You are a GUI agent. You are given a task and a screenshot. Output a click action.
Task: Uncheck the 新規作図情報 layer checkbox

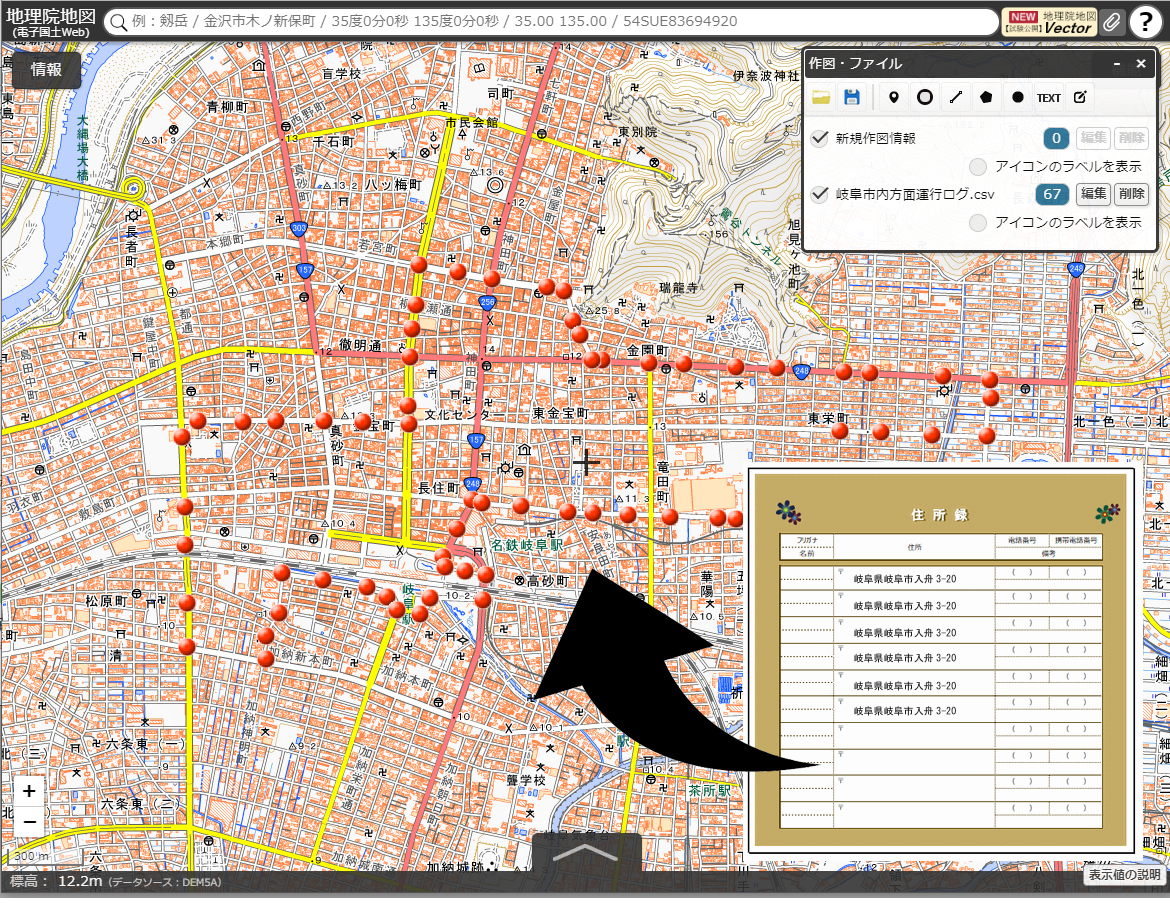click(820, 138)
